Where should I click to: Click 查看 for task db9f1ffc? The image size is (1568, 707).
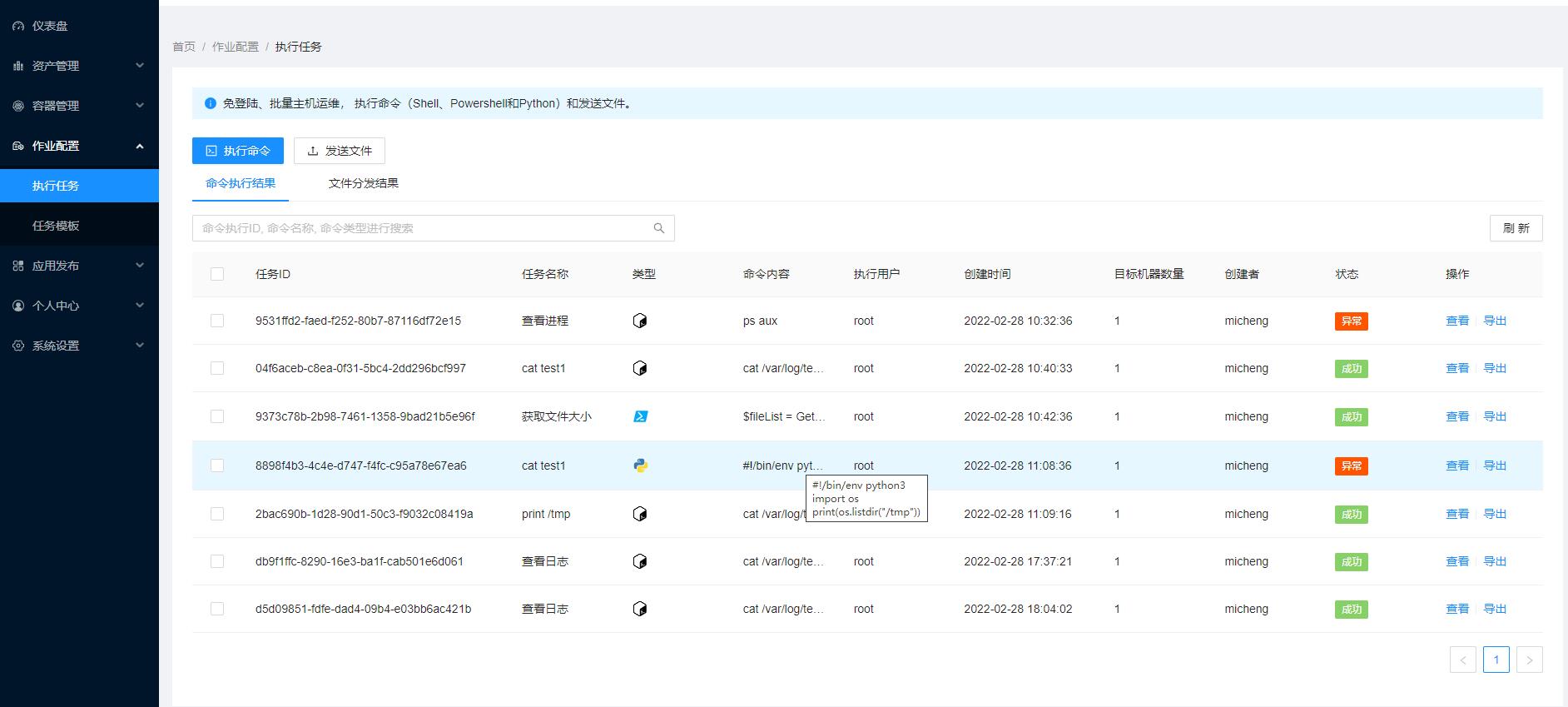pos(1457,561)
